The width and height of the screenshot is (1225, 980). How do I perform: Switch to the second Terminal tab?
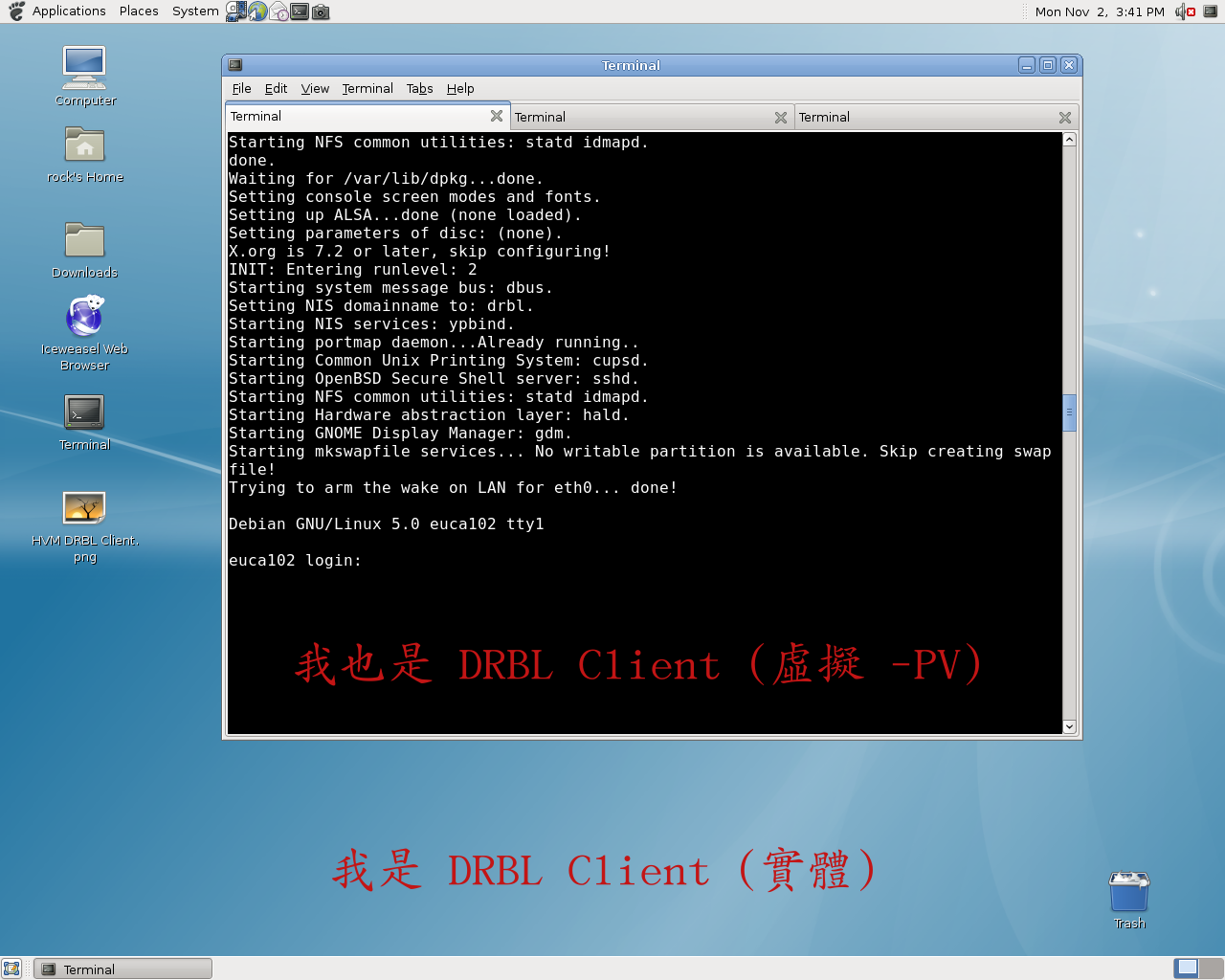(652, 117)
